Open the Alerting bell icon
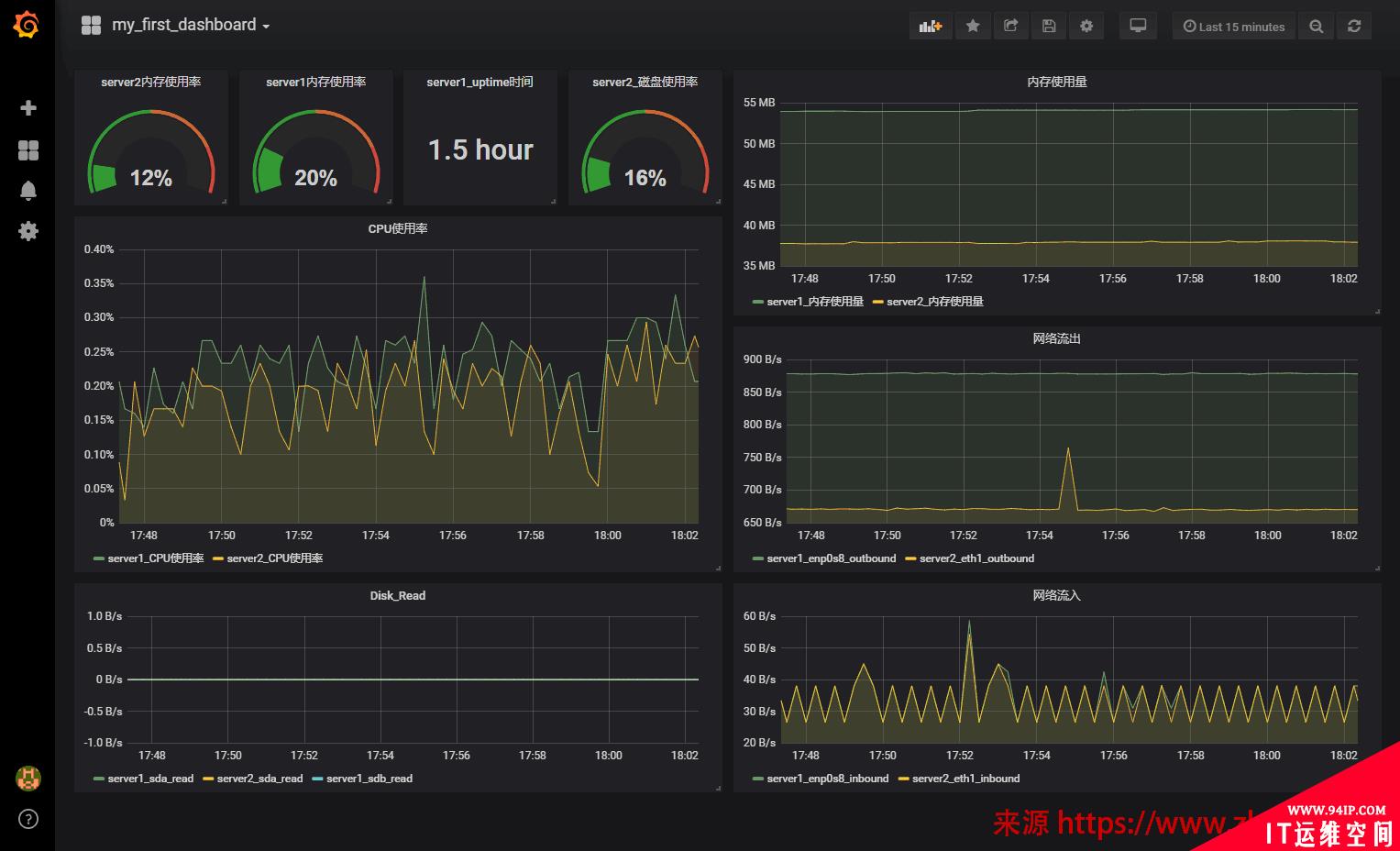 pos(28,191)
